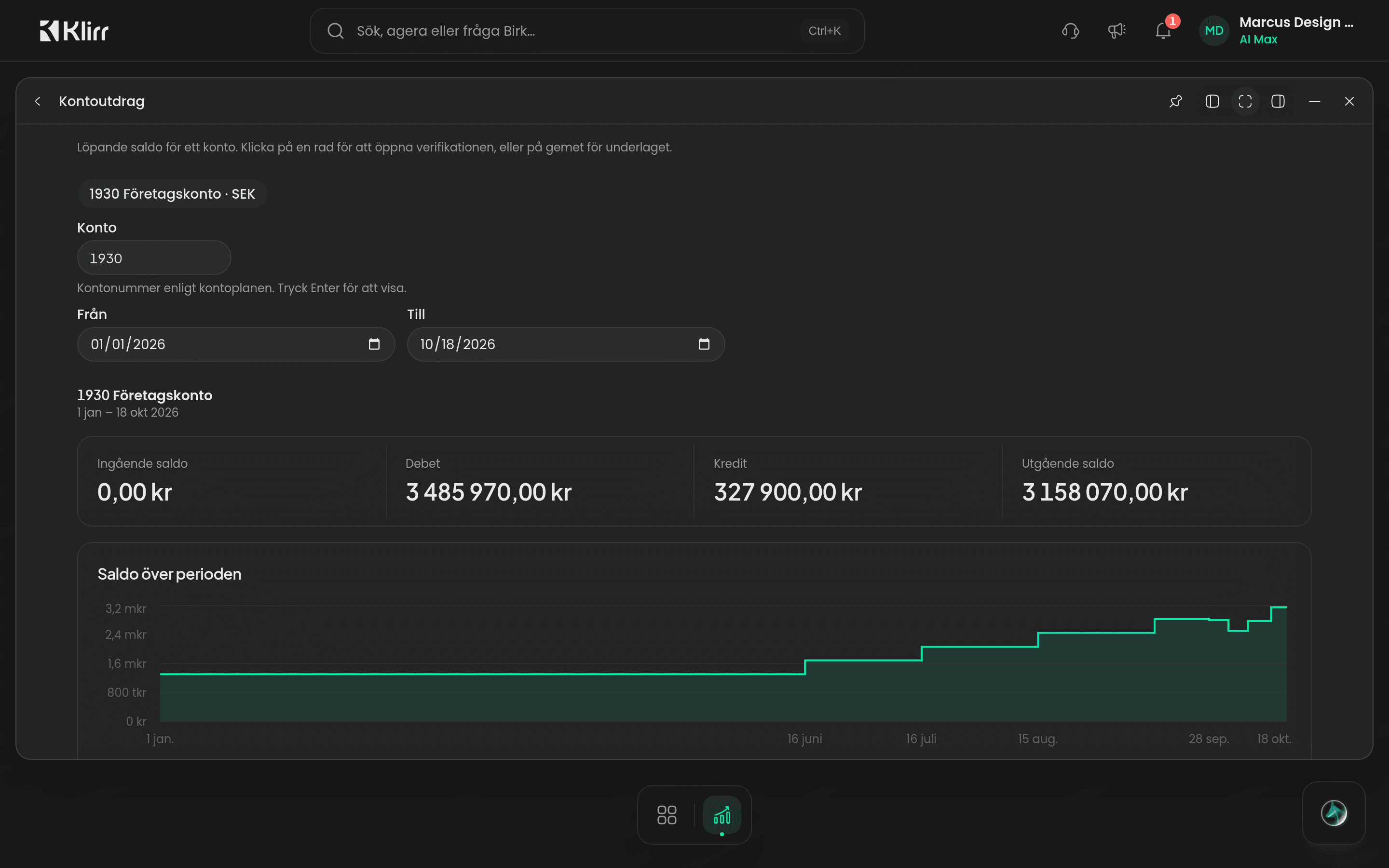Click the search magnifier icon
Screen dimensions: 1389x868
pyautogui.click(x=336, y=31)
